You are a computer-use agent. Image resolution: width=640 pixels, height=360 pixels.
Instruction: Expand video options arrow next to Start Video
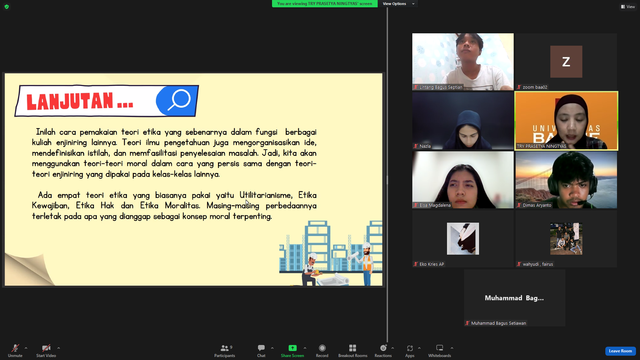point(58,348)
